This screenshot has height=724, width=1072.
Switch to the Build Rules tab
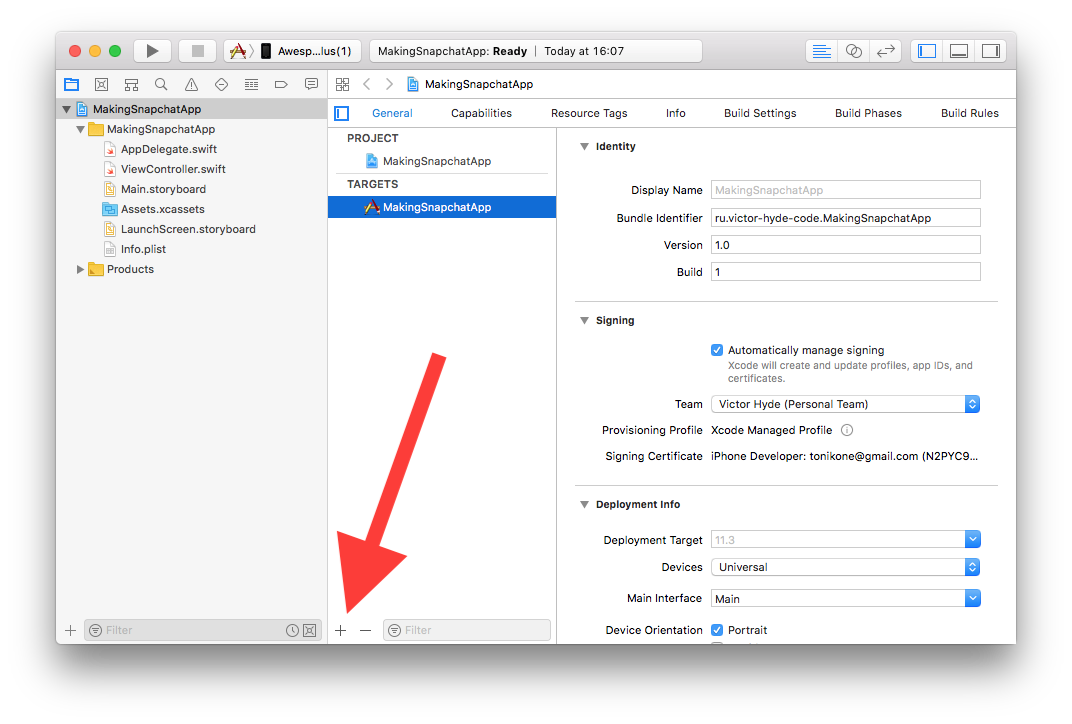969,113
